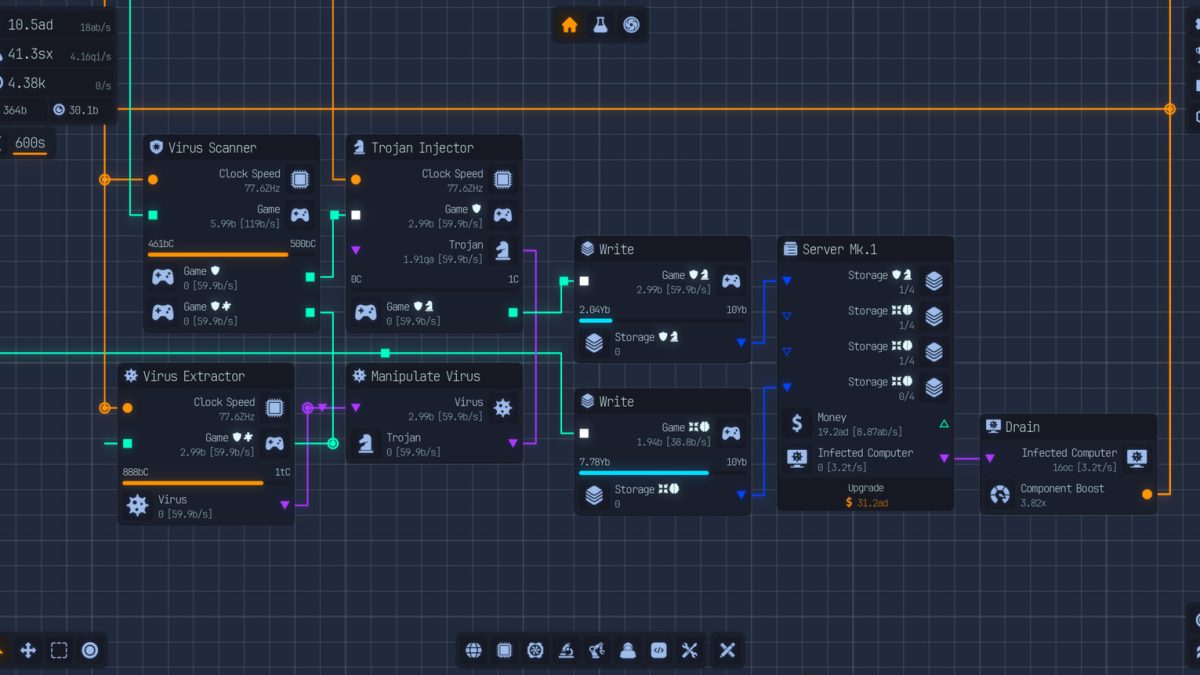Switch to the flask research tab
The height and width of the screenshot is (675, 1200).
point(600,25)
